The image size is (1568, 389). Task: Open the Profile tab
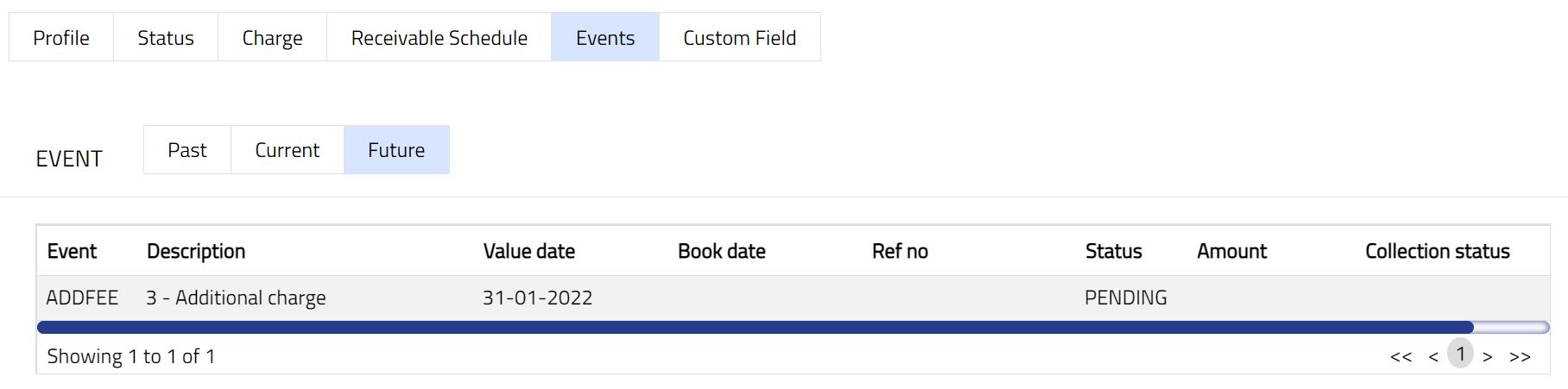coord(61,38)
